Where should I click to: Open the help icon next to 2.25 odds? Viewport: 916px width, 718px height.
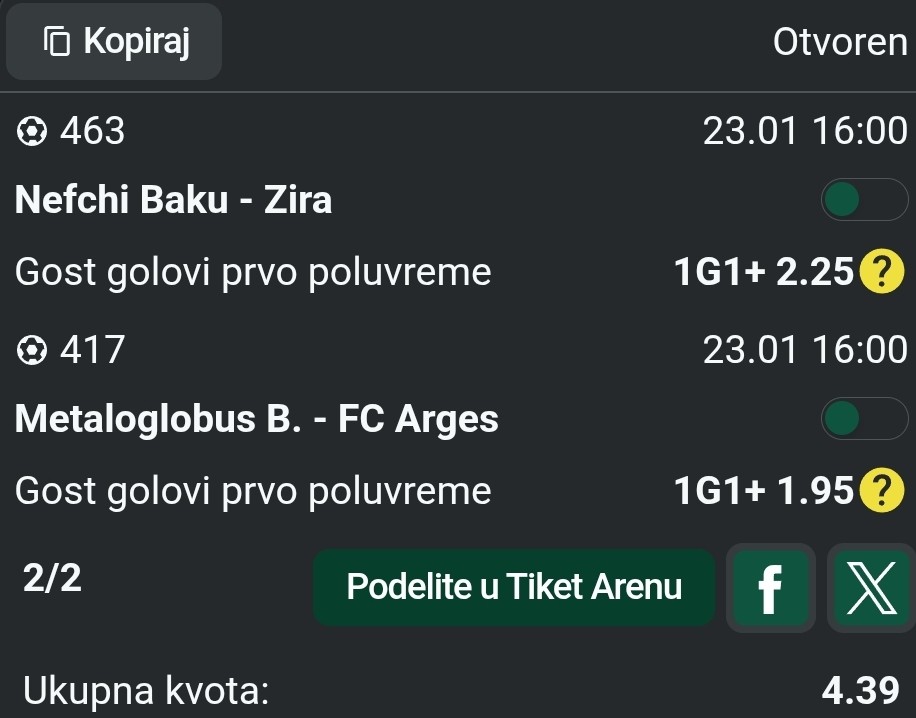click(880, 271)
